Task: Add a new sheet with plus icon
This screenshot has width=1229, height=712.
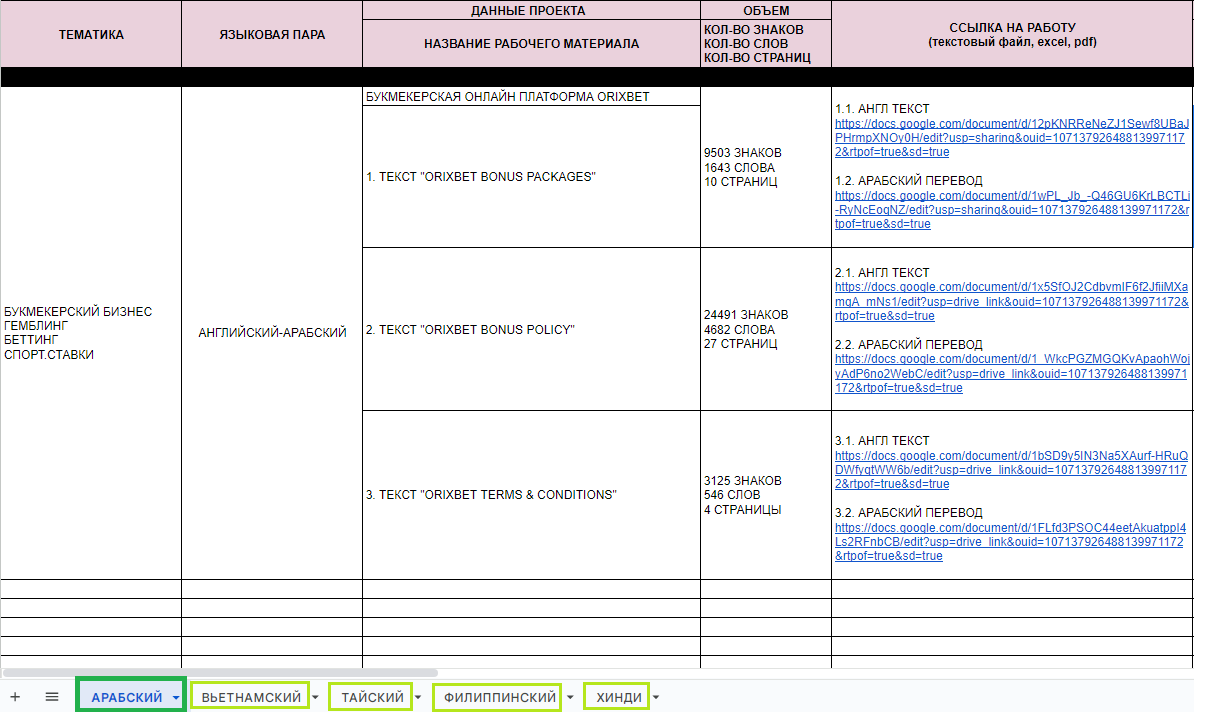Action: (15, 697)
